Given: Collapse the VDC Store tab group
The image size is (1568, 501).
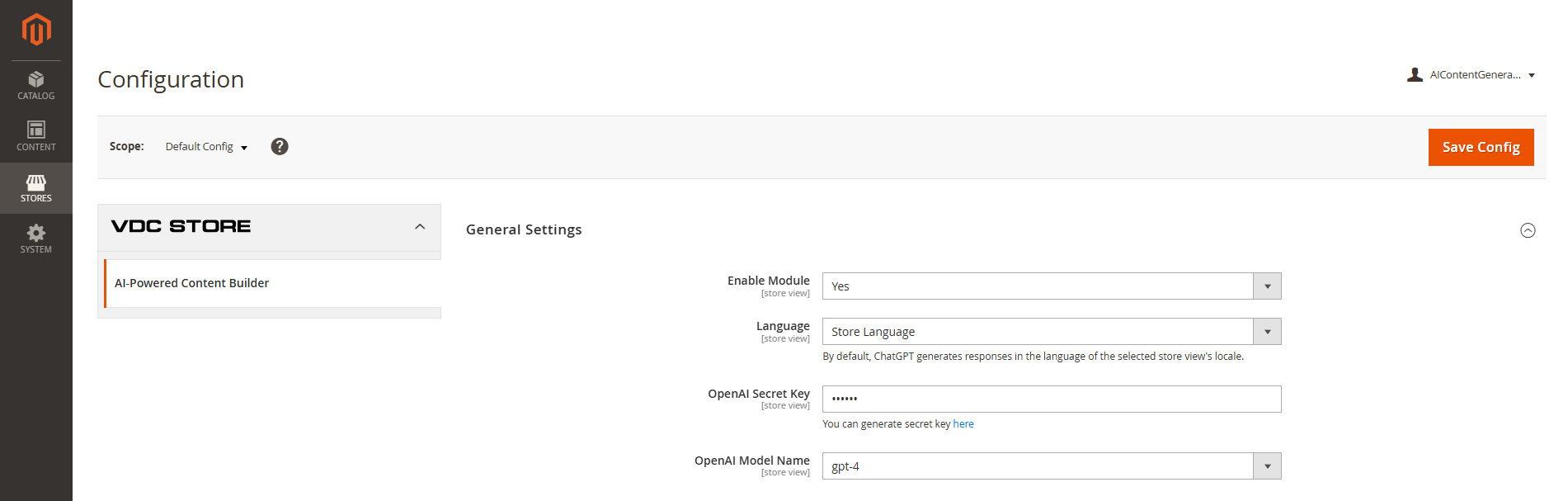Looking at the screenshot, I should (420, 227).
